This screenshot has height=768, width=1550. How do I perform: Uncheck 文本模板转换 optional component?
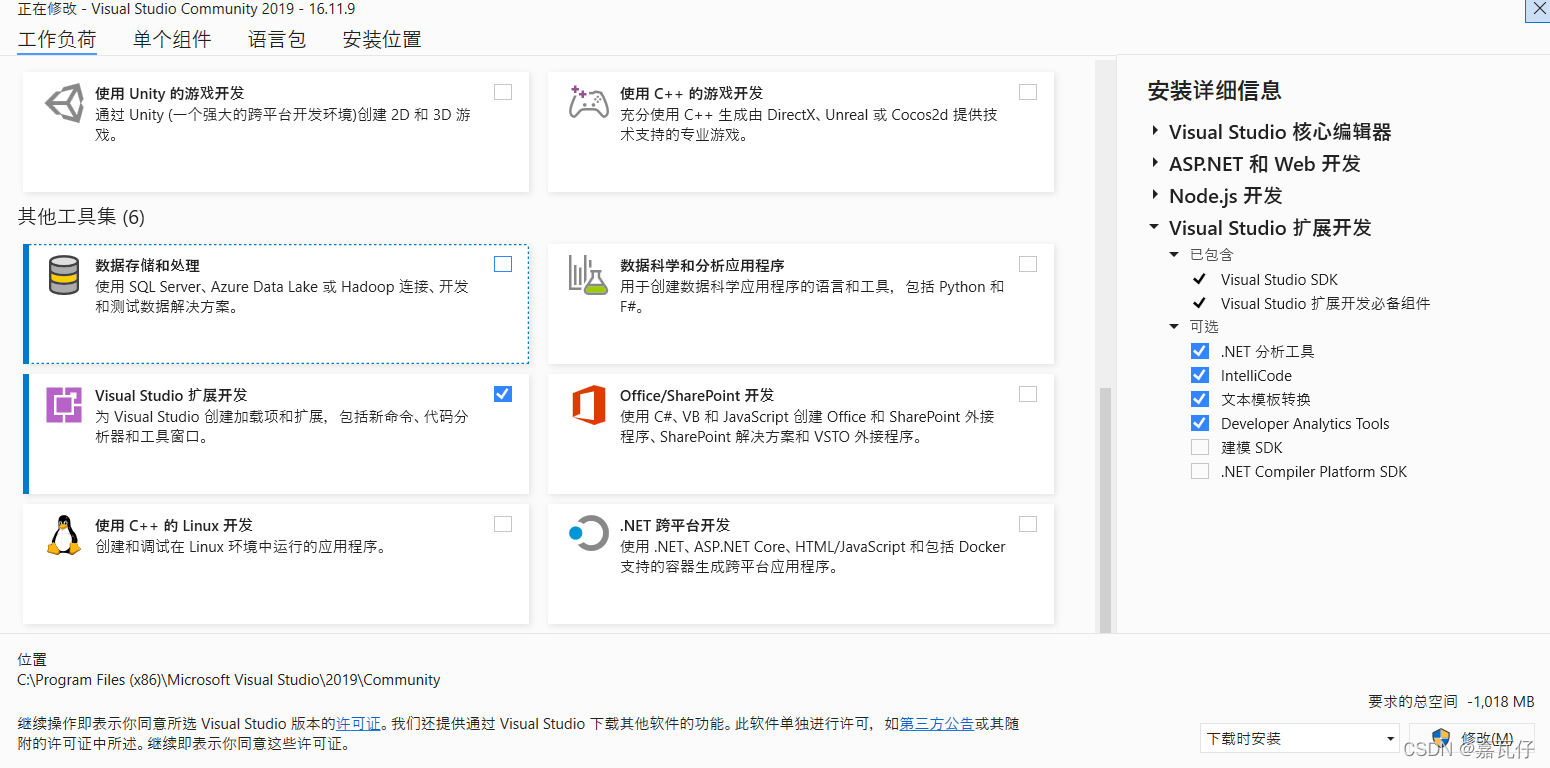(x=1200, y=399)
